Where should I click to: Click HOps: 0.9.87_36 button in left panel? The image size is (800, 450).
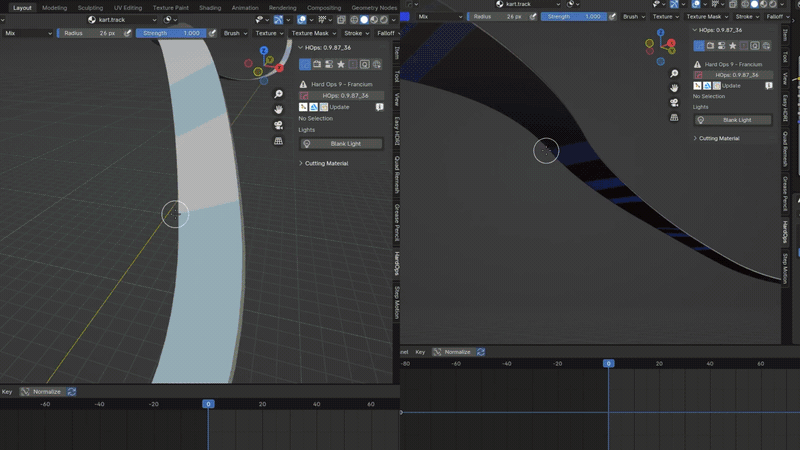[x=341, y=95]
